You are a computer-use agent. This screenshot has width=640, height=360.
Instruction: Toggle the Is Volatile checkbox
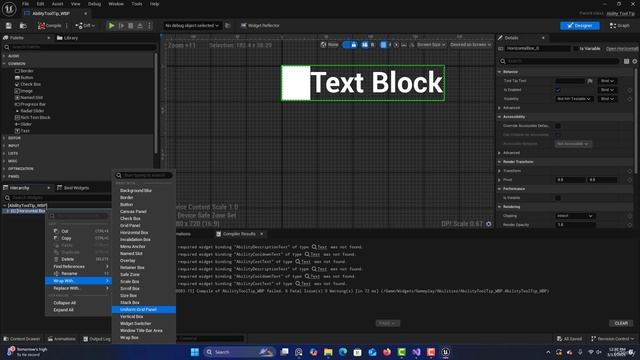coord(558,198)
